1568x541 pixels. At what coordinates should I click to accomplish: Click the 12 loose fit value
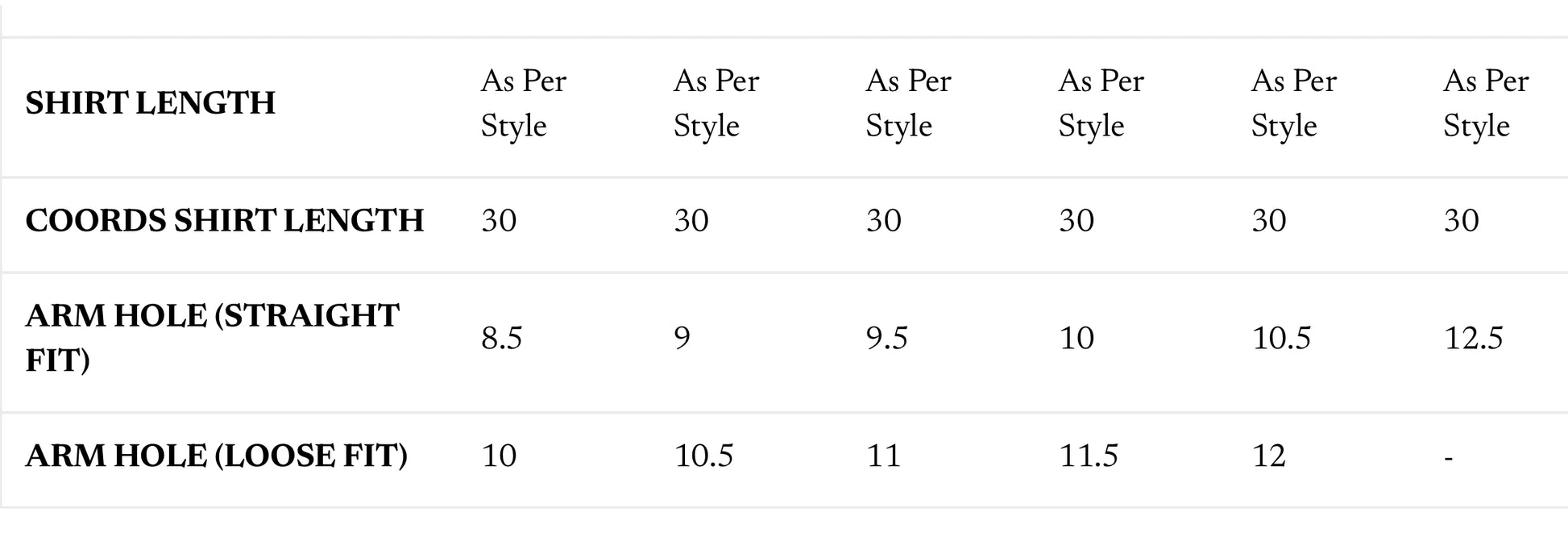[x=1269, y=456]
